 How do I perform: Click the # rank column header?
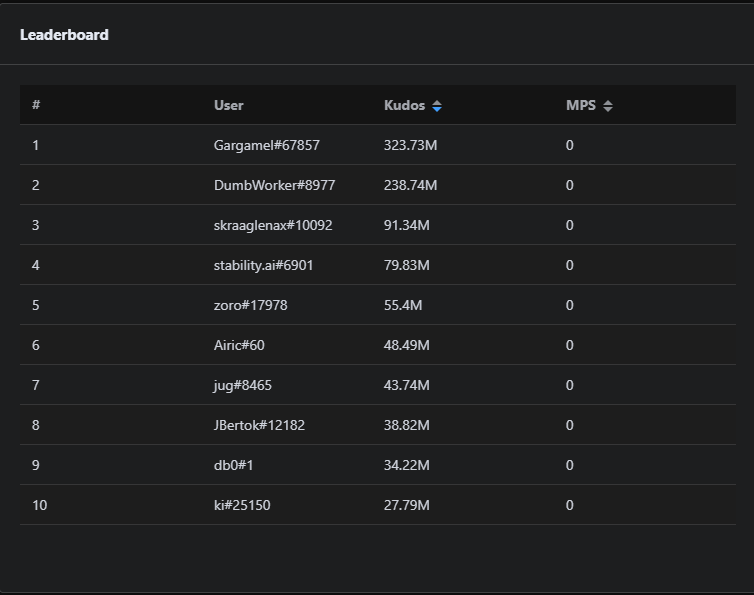[x=36, y=105]
